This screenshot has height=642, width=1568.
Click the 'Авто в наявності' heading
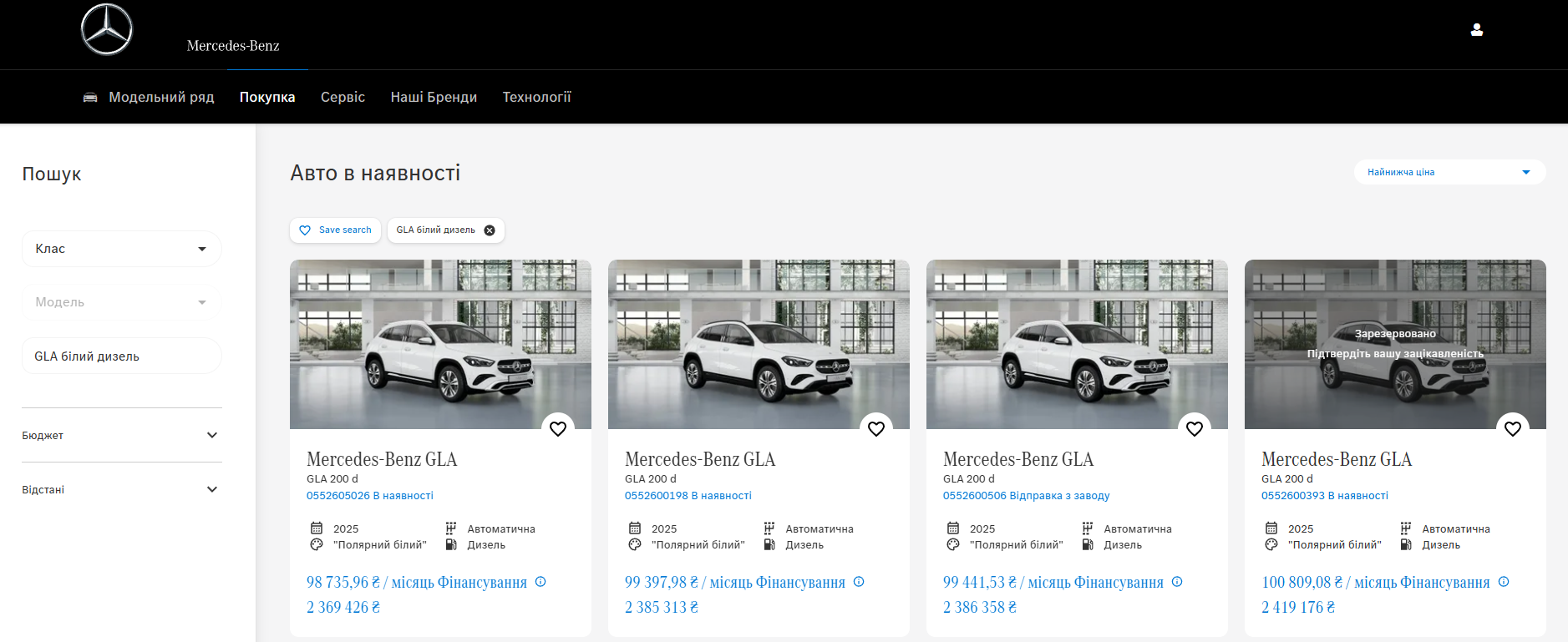point(375,173)
